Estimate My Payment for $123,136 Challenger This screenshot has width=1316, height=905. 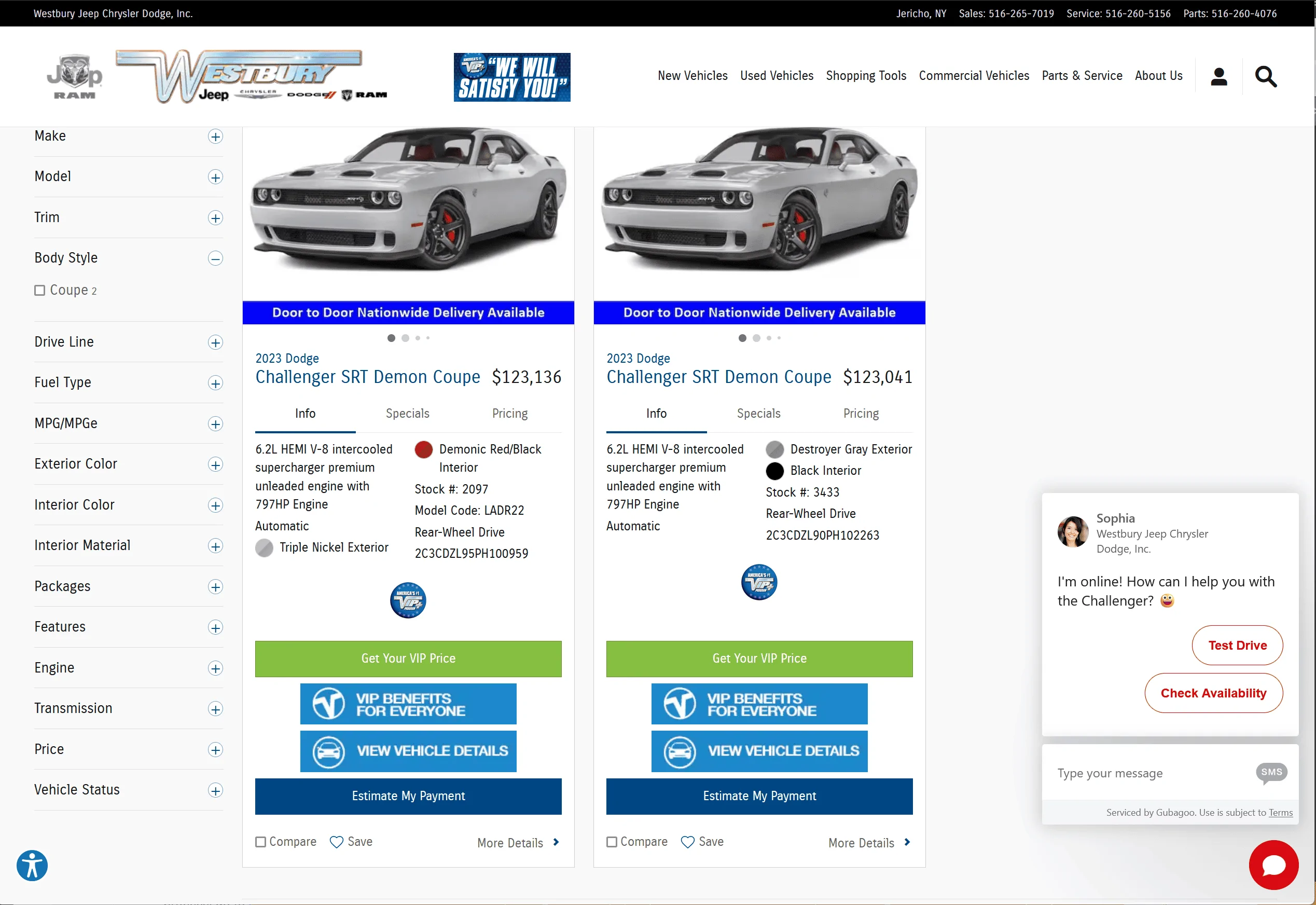click(408, 796)
